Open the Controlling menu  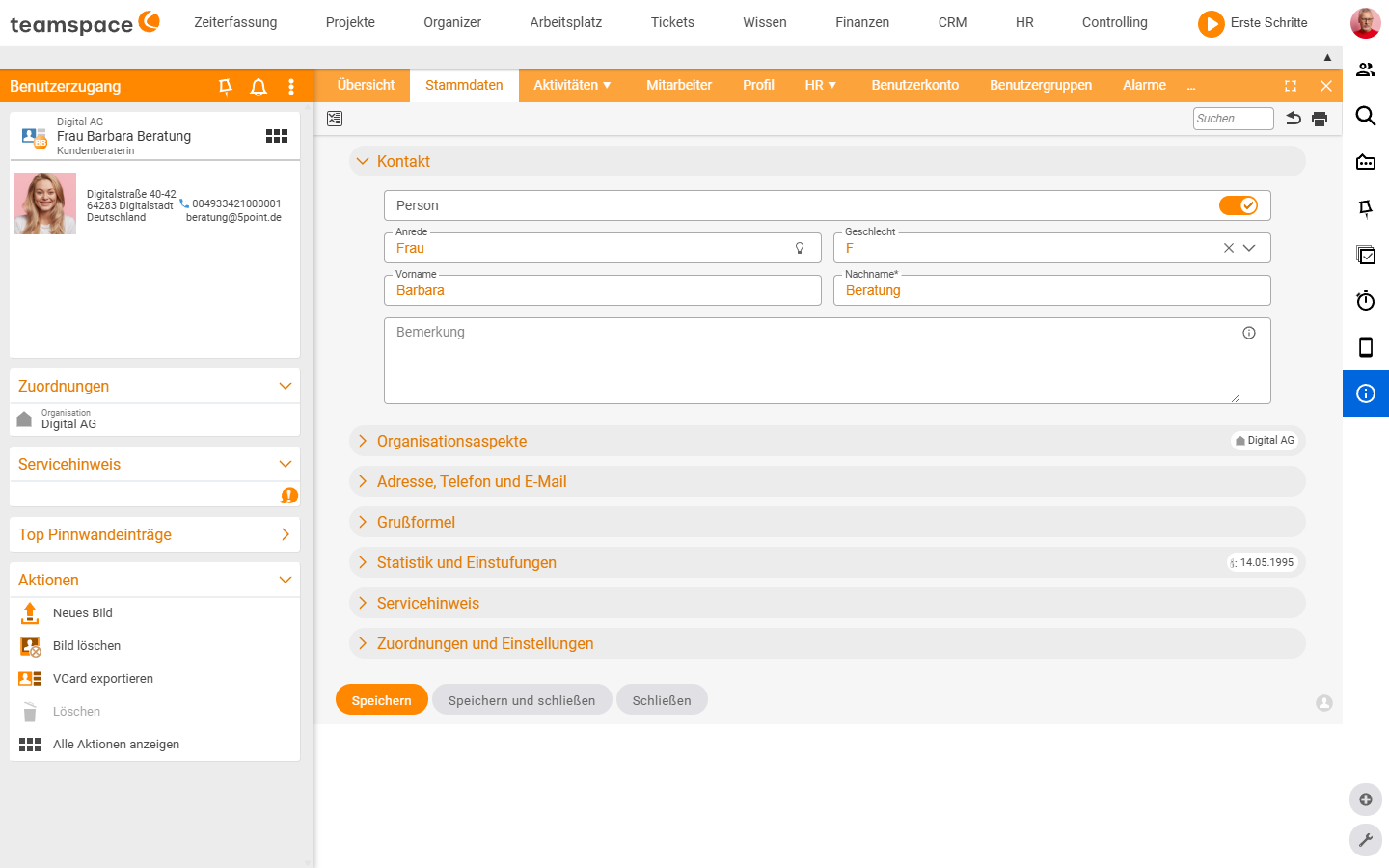tap(1115, 22)
